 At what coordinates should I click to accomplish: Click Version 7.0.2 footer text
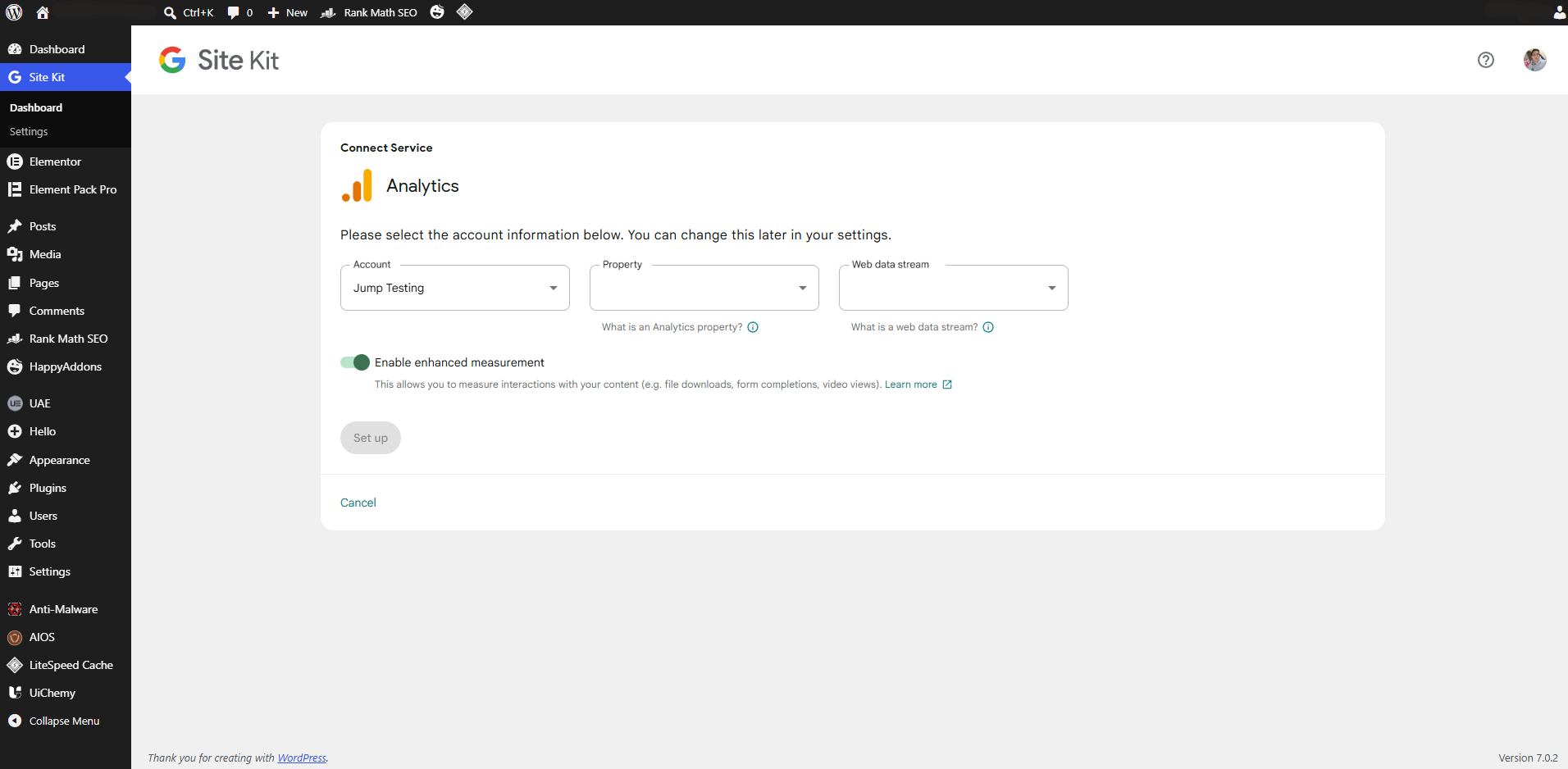(x=1528, y=758)
